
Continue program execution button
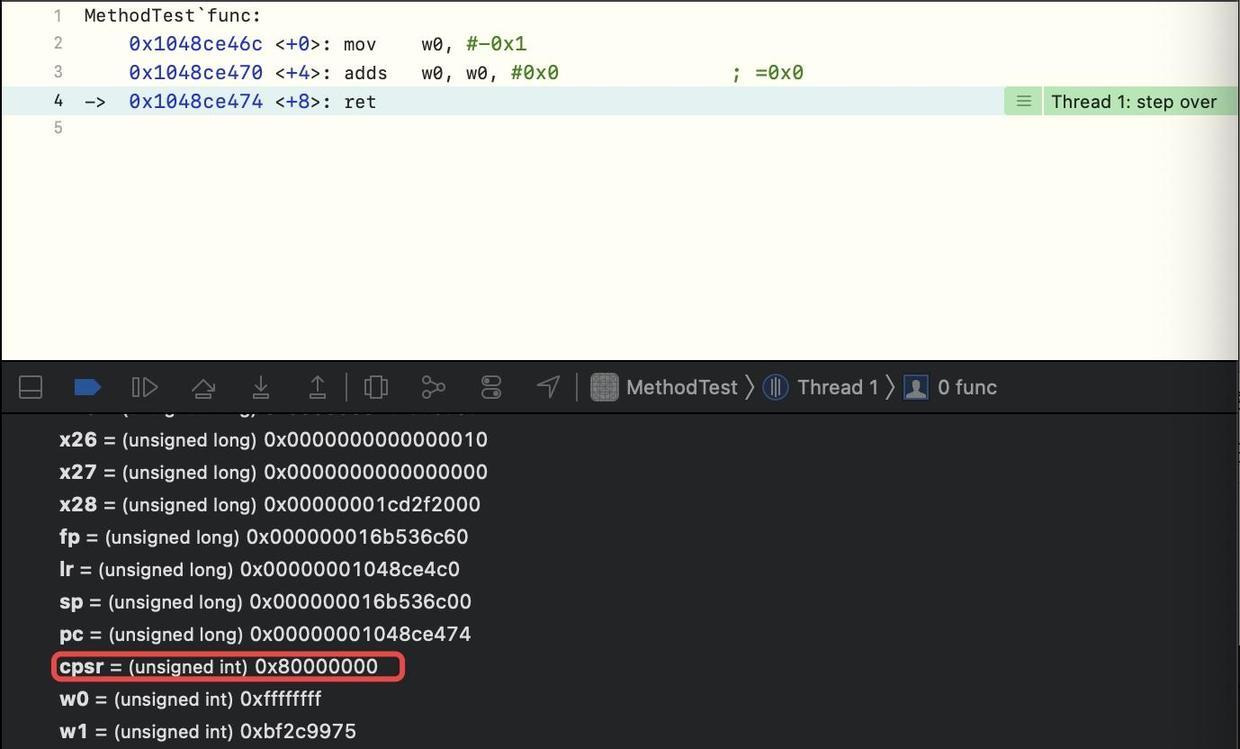(145, 387)
